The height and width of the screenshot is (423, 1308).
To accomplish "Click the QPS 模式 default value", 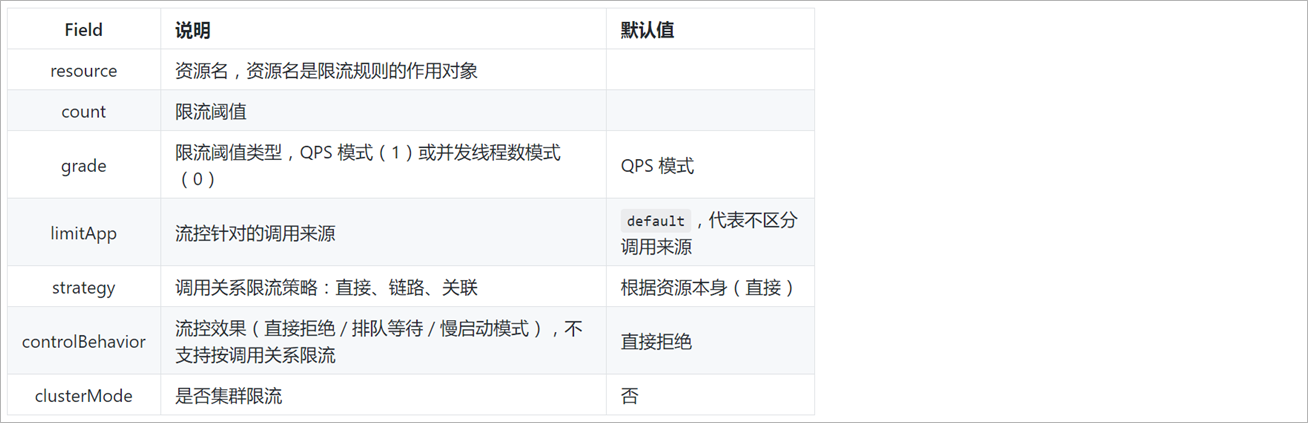I will pyautogui.click(x=657, y=166).
